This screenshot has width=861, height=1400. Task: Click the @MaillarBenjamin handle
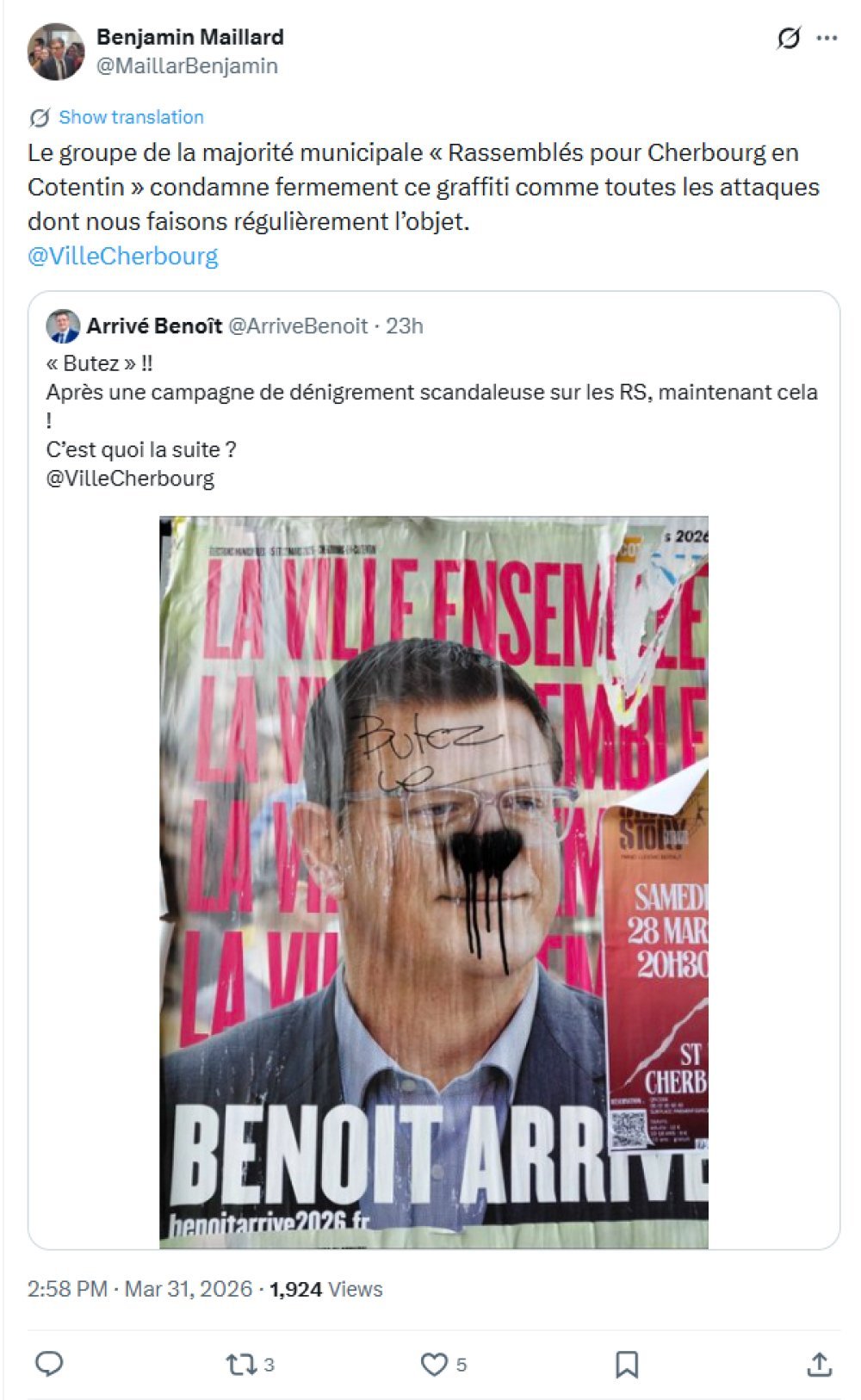coord(187,66)
